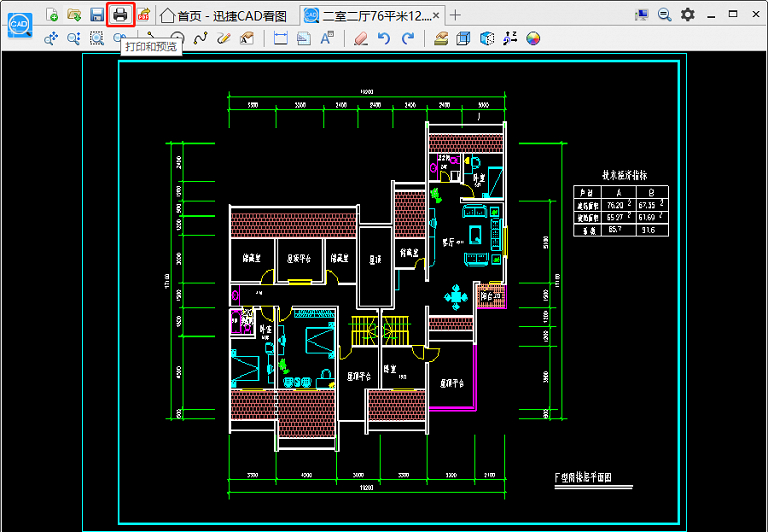768x532 pixels.
Task: Switch to the 首页 - 迅捷CAD看图 tab
Action: tap(224, 16)
